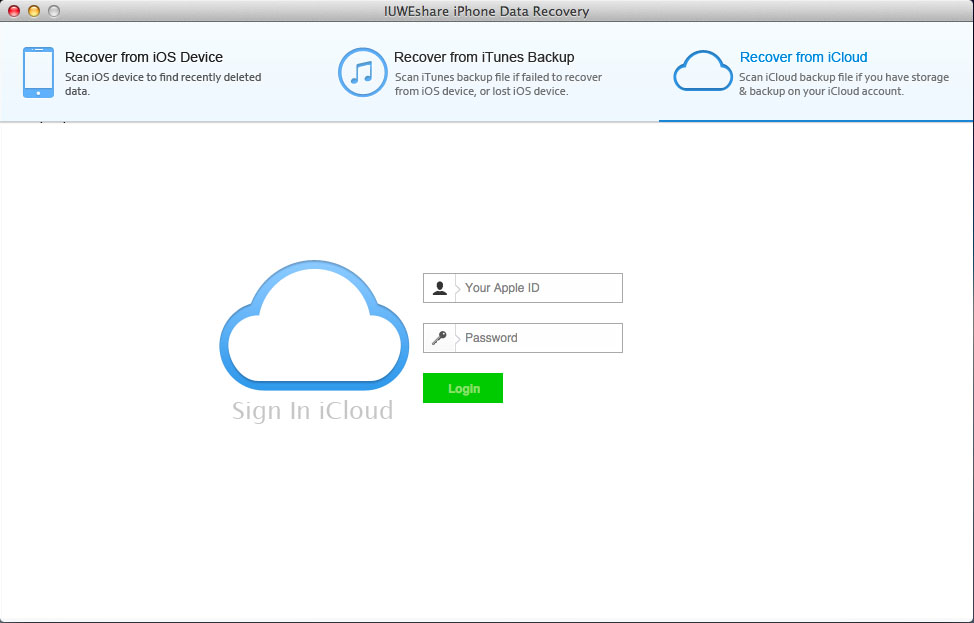
Task: Click the 'Sign In iCloud' text
Action: coord(312,411)
